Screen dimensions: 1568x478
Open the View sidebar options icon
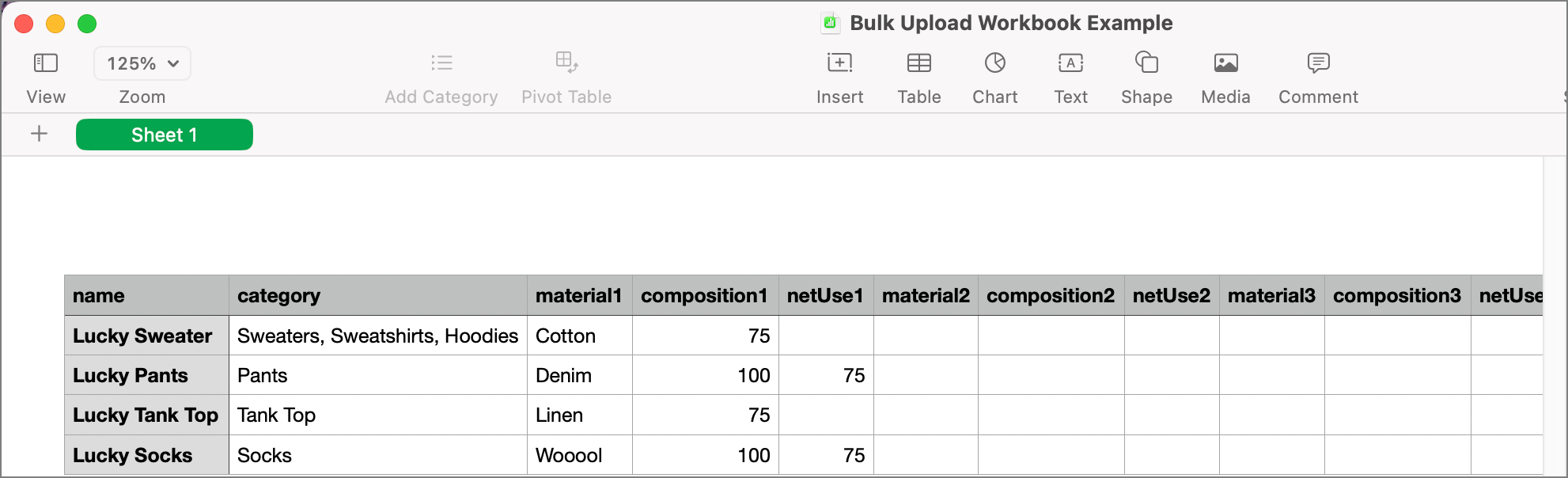click(x=46, y=63)
